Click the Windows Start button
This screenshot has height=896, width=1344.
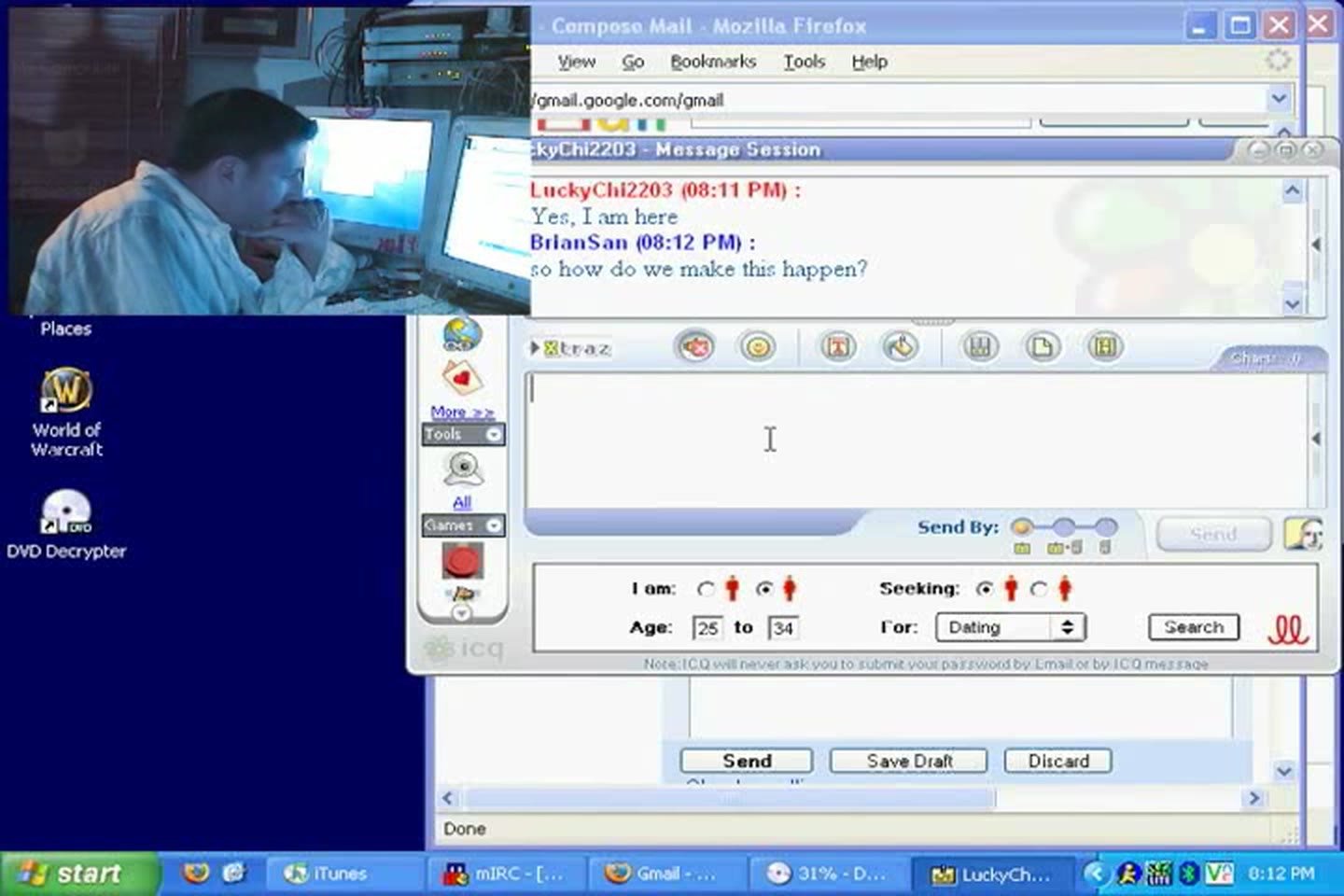point(79,874)
